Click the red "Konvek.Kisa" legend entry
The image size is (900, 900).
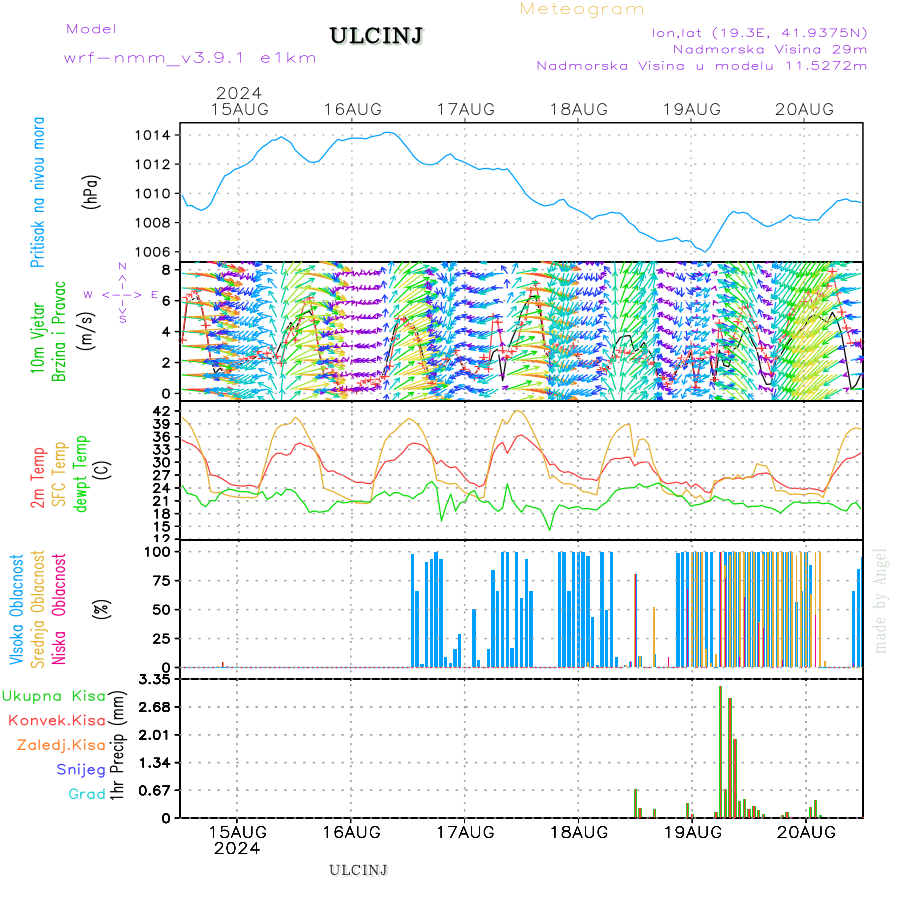(x=57, y=720)
